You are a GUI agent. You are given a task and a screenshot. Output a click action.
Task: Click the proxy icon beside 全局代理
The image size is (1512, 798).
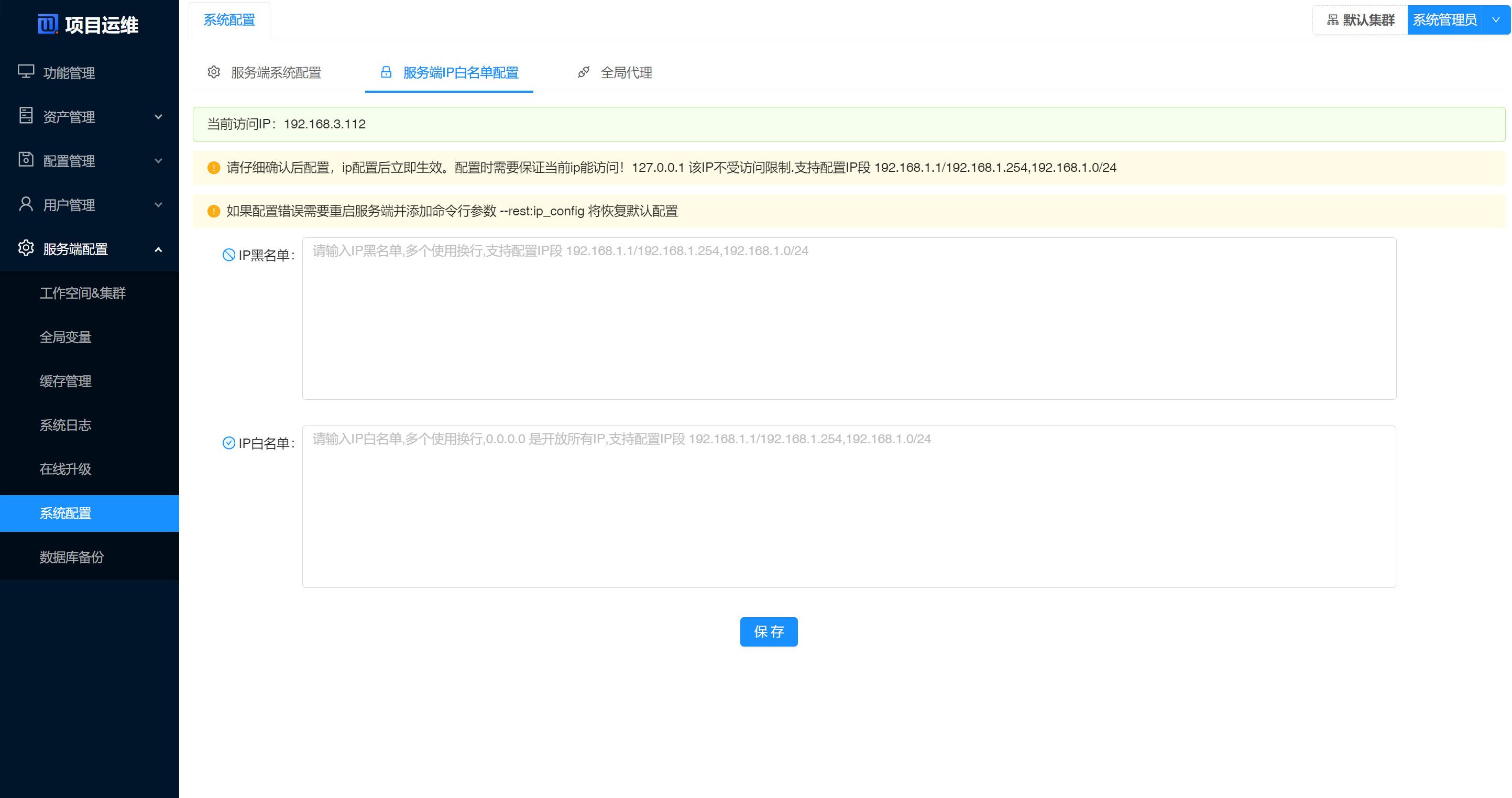tap(584, 72)
